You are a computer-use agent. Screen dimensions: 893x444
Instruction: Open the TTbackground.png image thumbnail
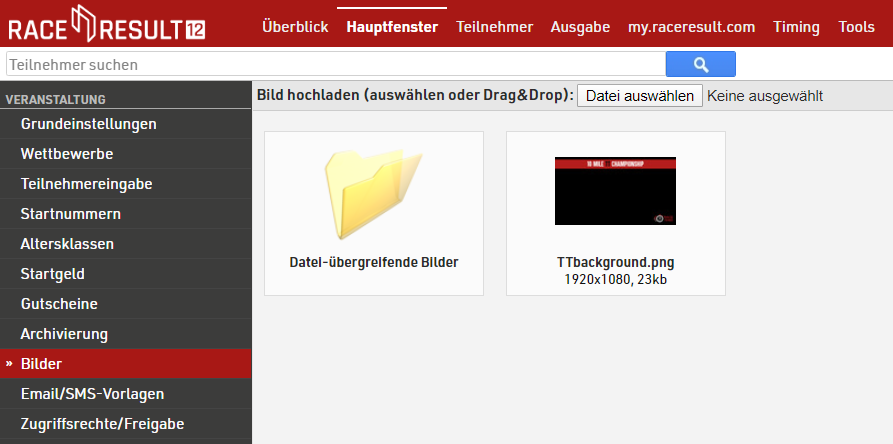(615, 192)
